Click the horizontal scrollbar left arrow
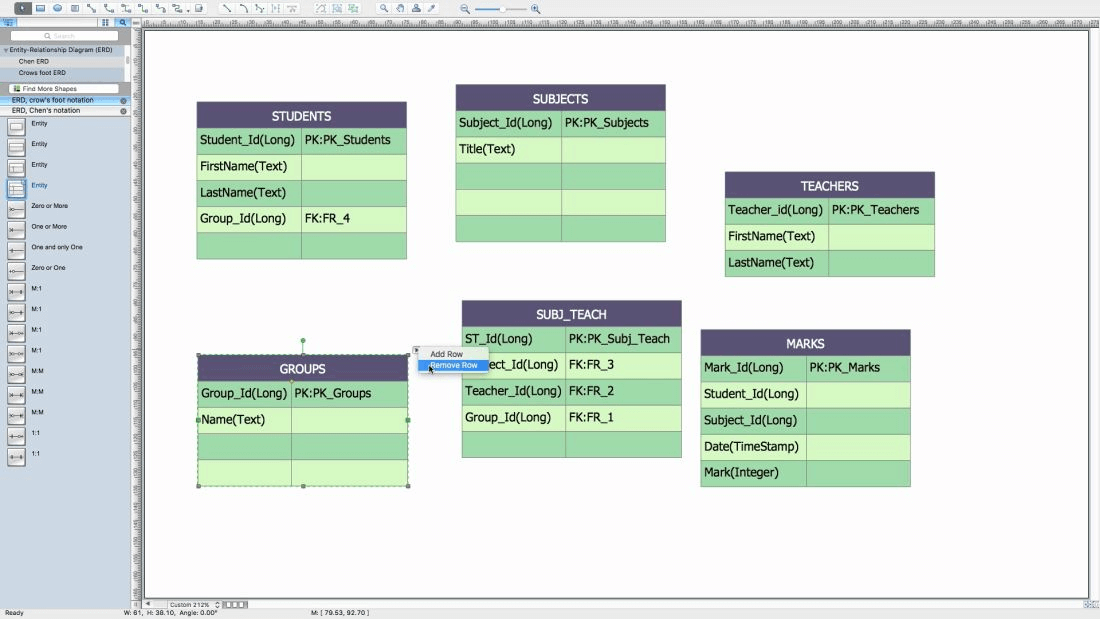 pos(147,604)
